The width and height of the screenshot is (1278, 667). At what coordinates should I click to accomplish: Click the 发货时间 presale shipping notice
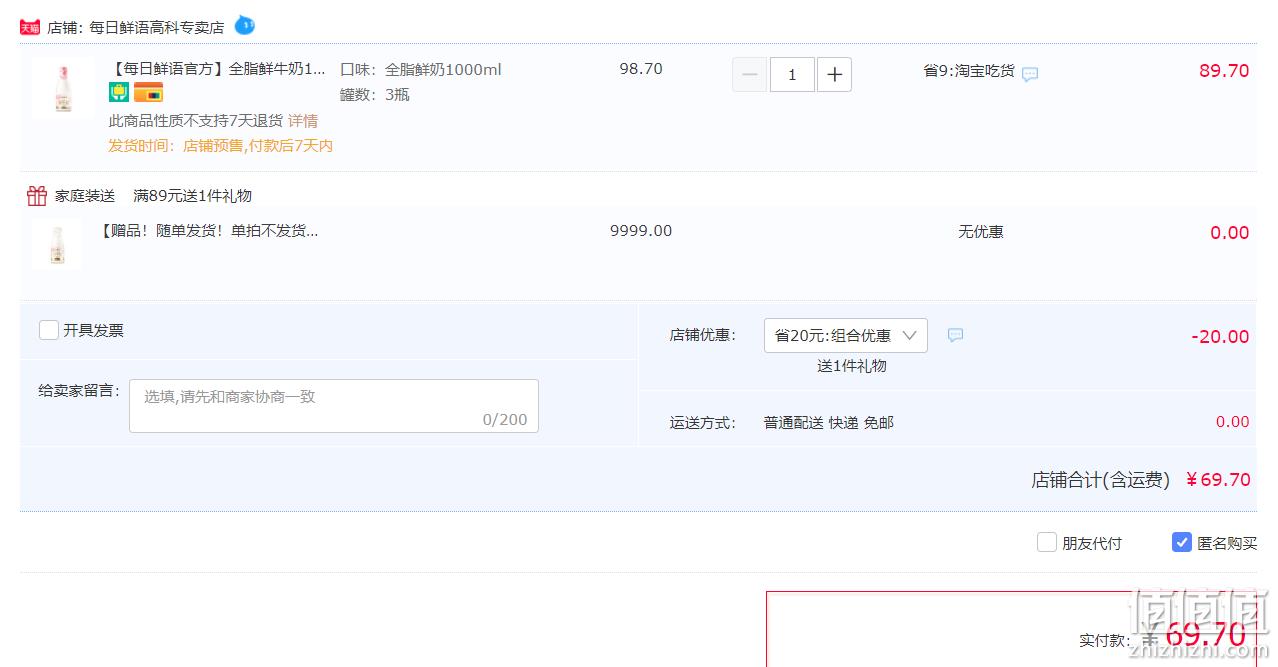[x=221, y=146]
